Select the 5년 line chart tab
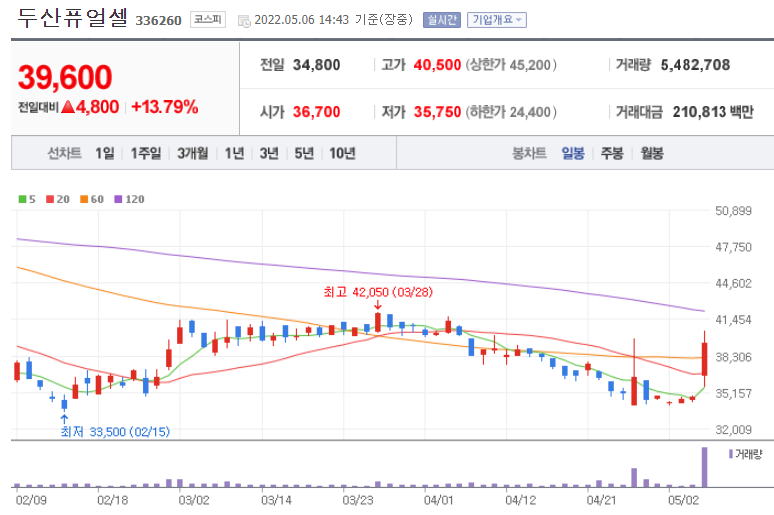 [304, 153]
